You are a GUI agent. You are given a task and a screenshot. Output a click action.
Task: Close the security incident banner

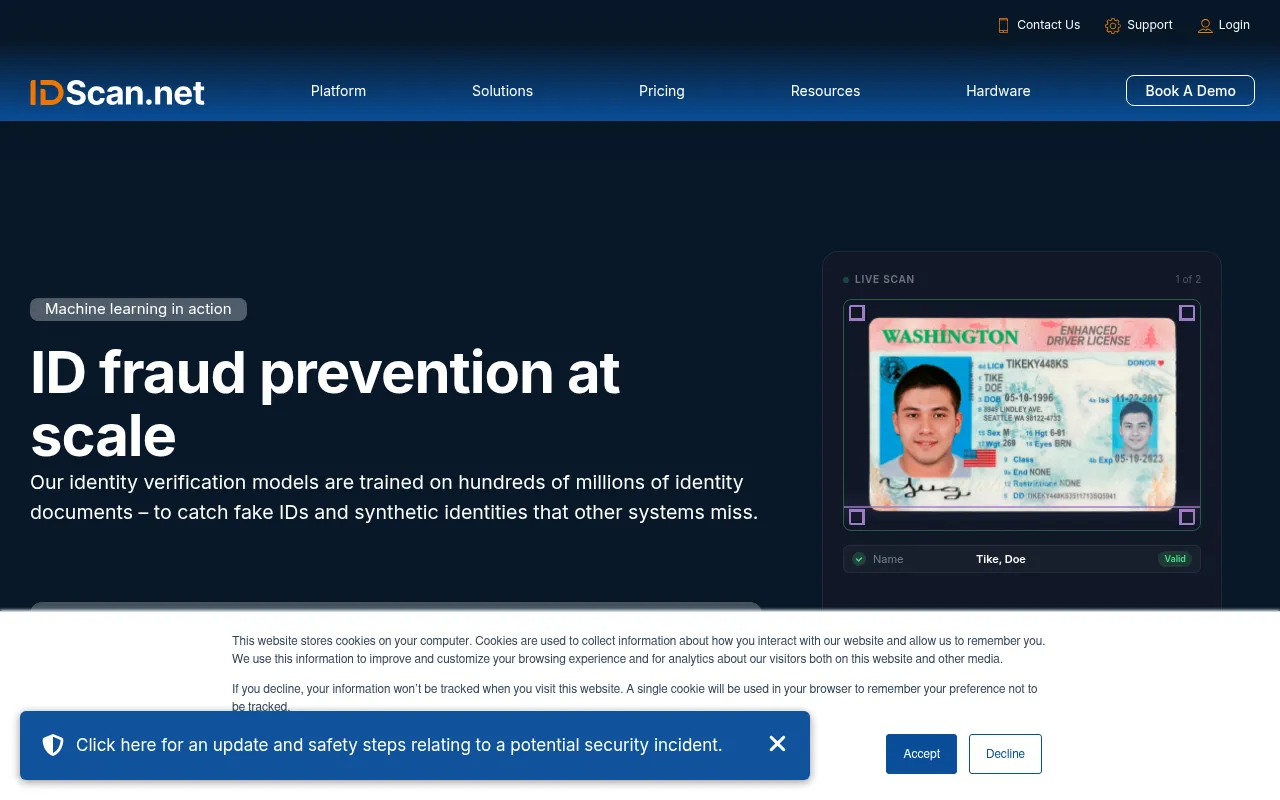point(778,743)
